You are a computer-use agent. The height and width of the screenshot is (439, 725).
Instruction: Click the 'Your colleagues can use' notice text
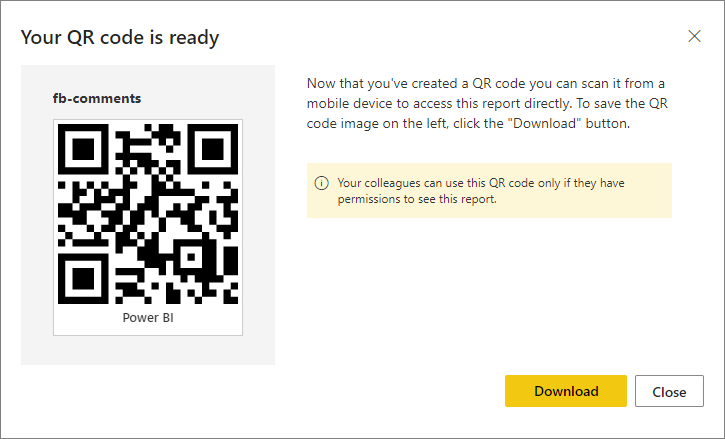[481, 191]
